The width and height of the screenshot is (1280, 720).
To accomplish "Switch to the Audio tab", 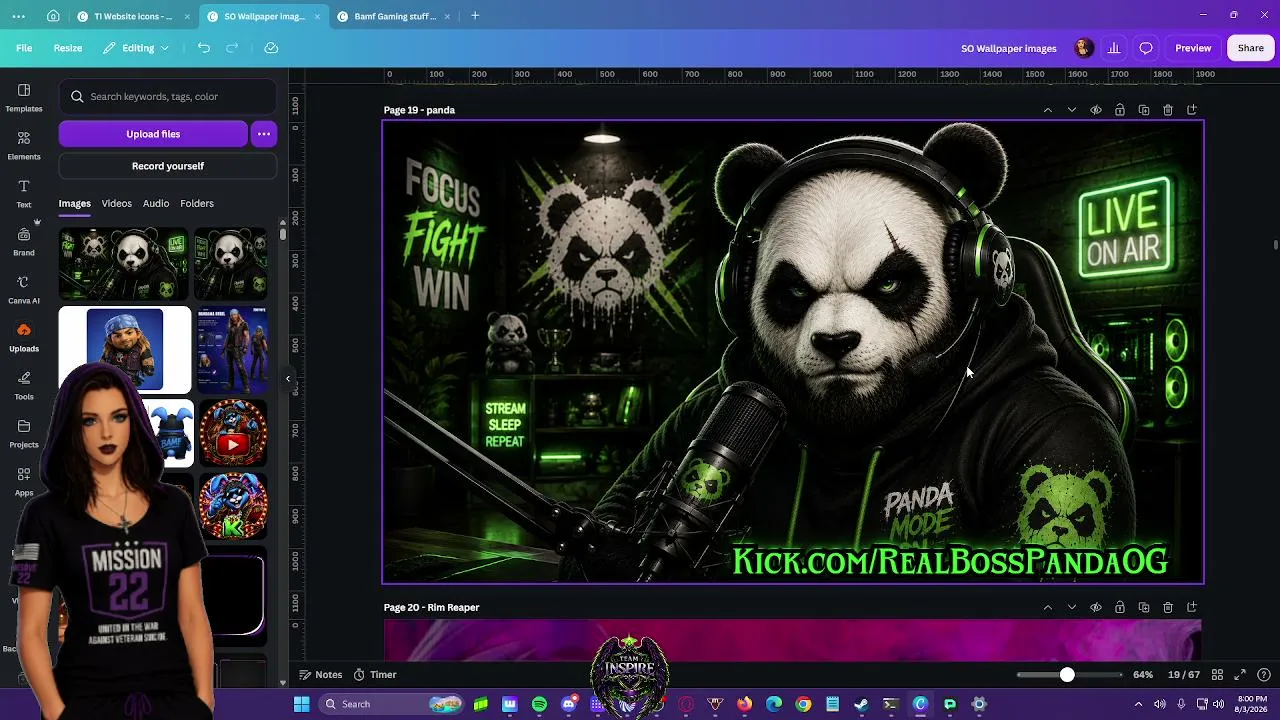I will [156, 204].
